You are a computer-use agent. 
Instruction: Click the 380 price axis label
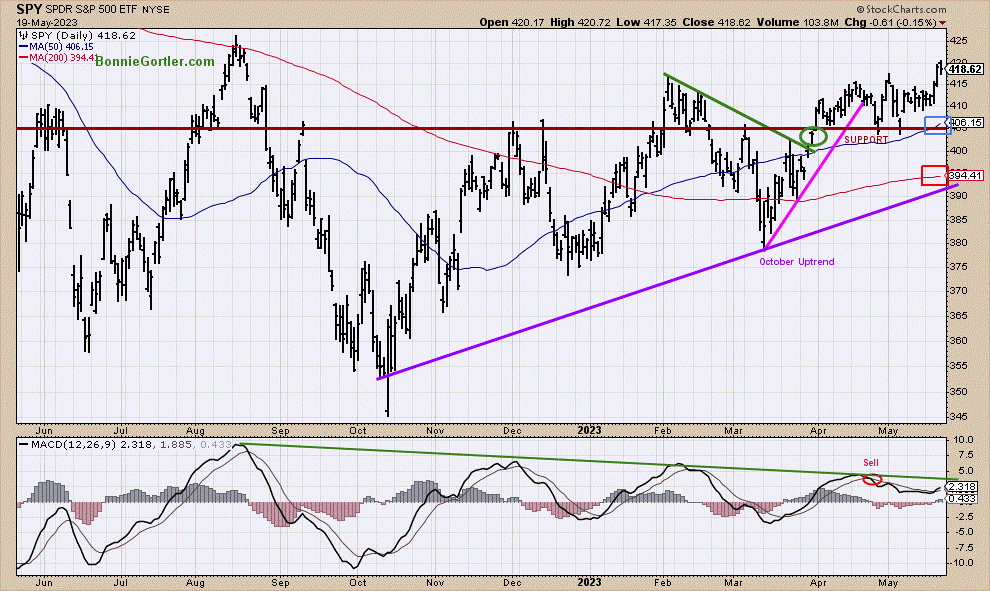click(958, 242)
